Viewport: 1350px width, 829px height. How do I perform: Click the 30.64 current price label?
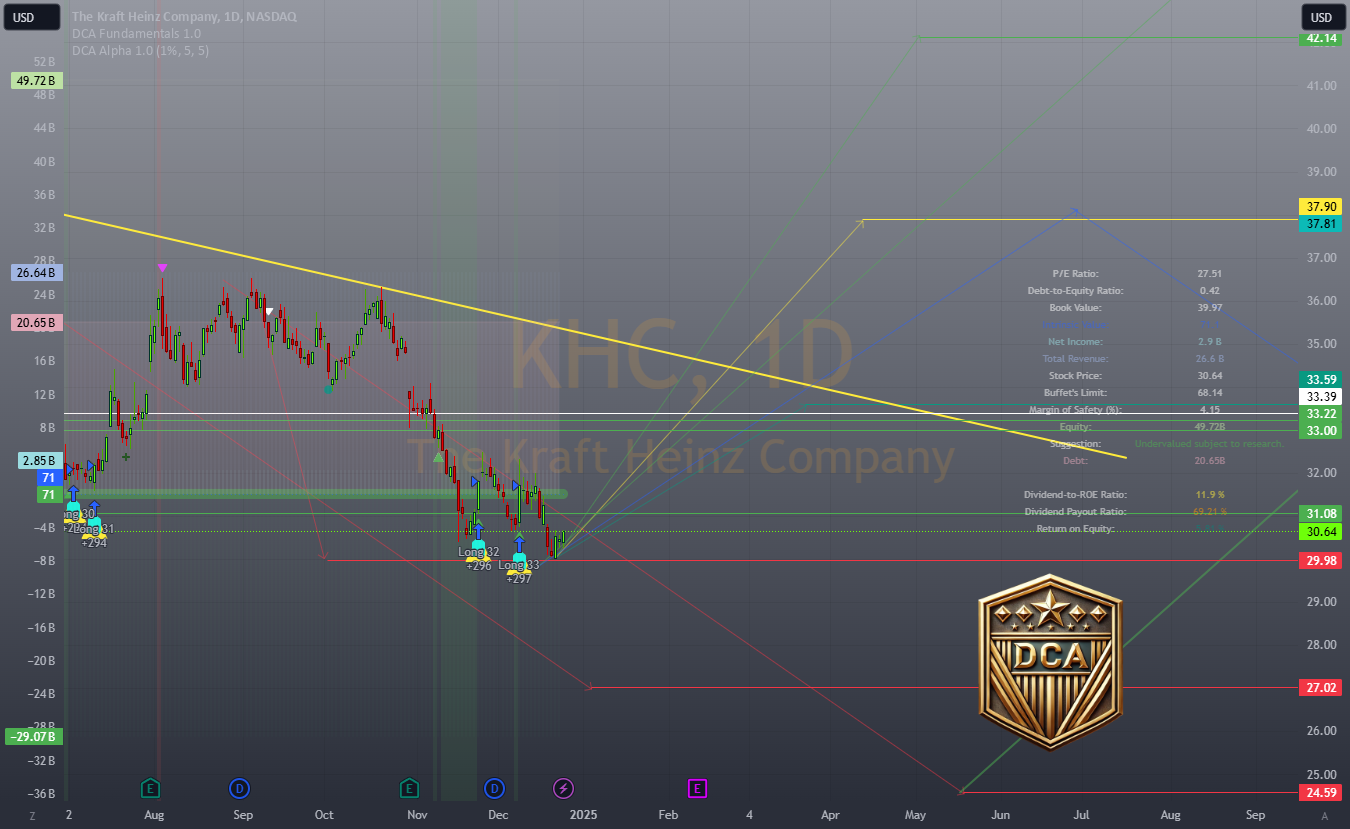pos(1320,532)
